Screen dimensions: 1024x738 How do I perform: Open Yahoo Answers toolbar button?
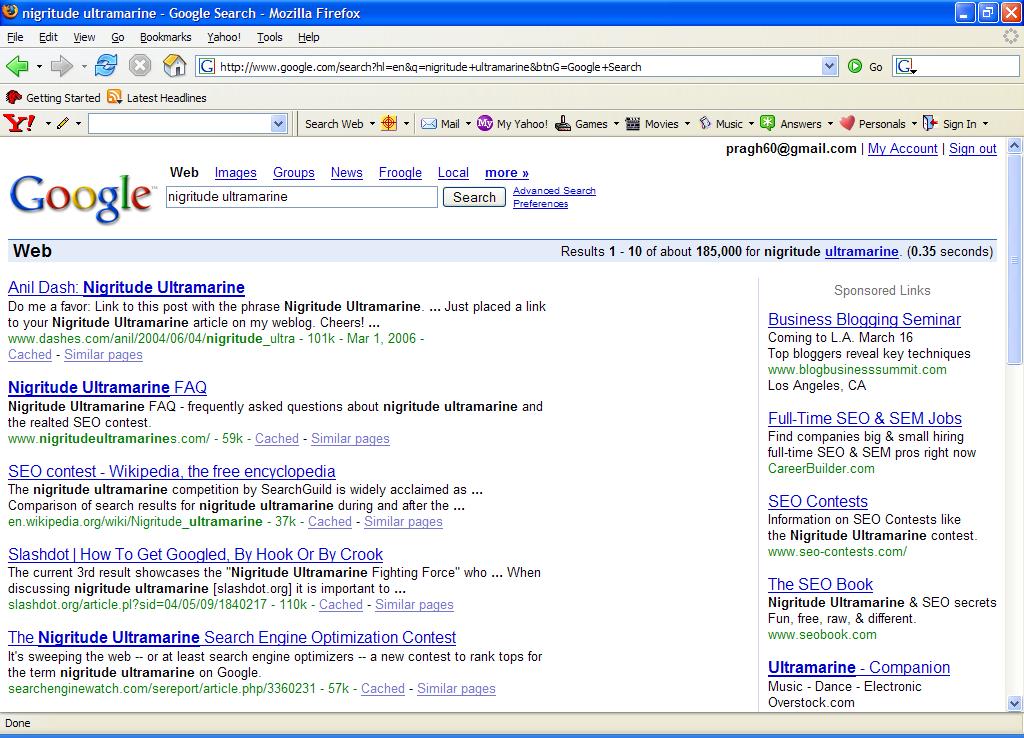(x=791, y=123)
